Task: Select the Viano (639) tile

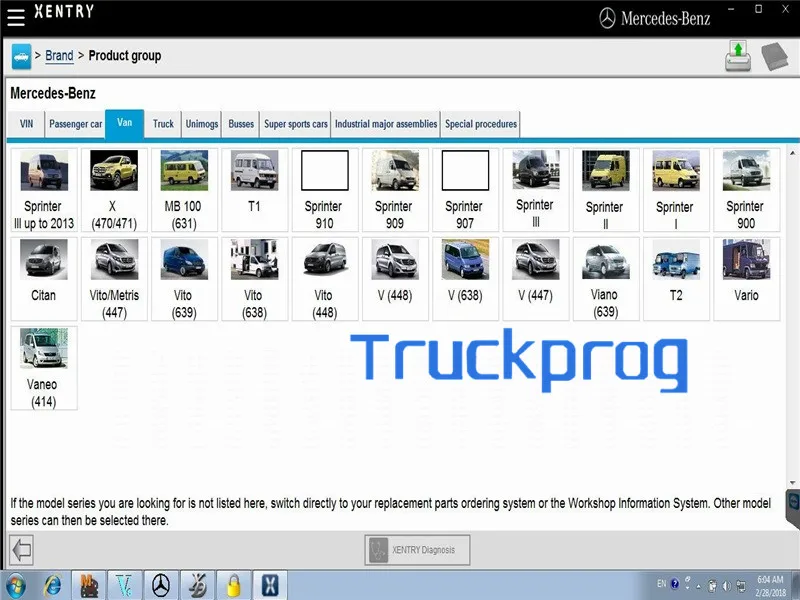Action: tap(606, 279)
